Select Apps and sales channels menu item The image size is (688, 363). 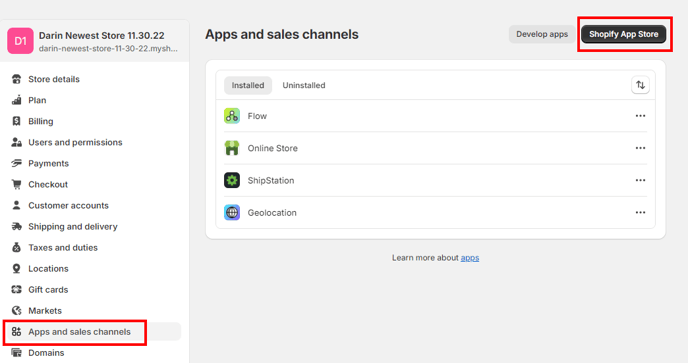93,332
